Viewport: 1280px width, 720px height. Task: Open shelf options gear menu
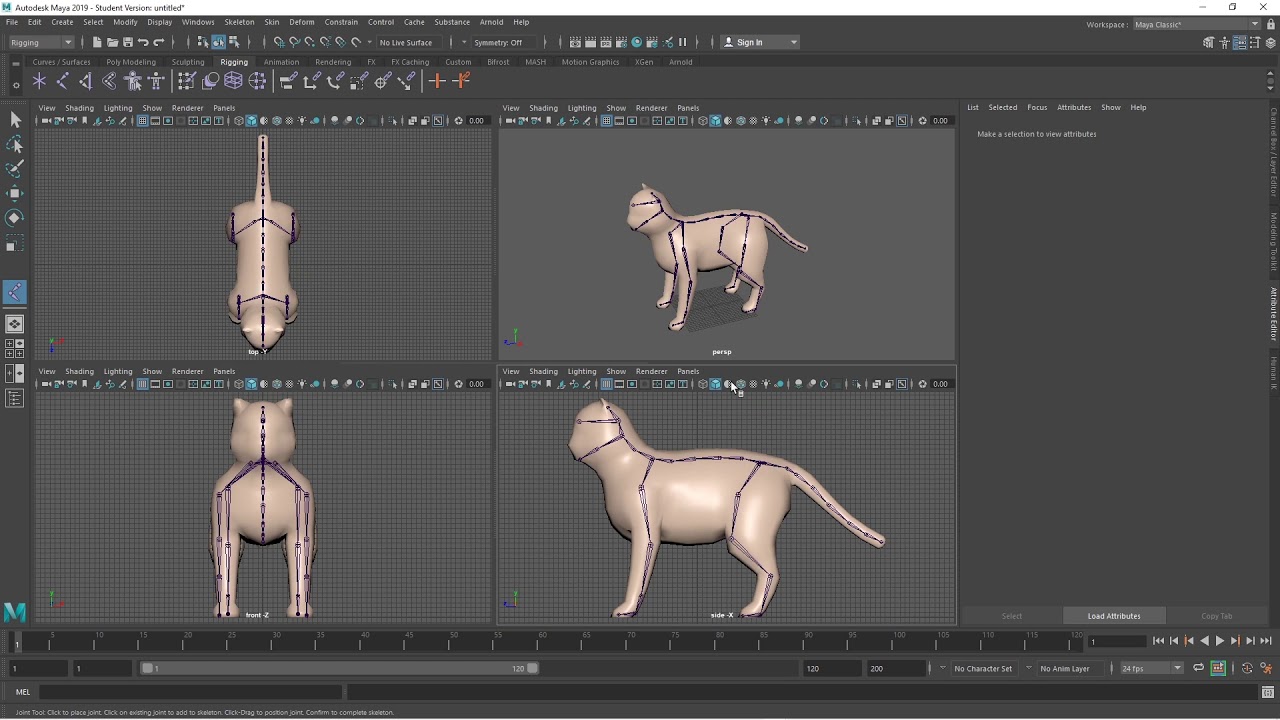(x=15, y=86)
